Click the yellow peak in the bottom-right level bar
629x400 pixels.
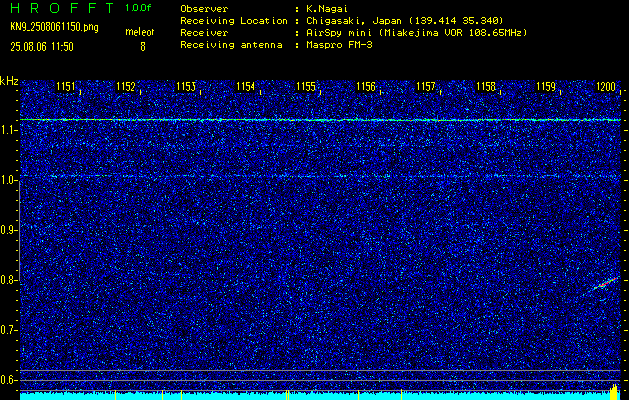pyautogui.click(x=614, y=392)
